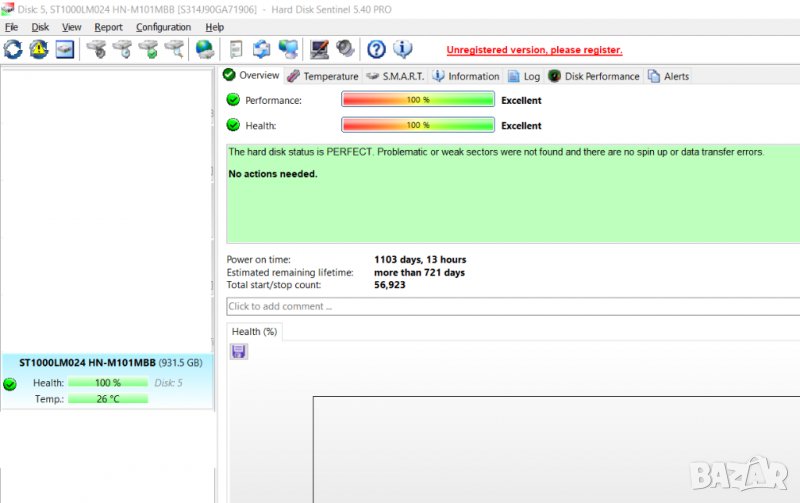Click the blue info bubble toolbar icon

[402, 49]
